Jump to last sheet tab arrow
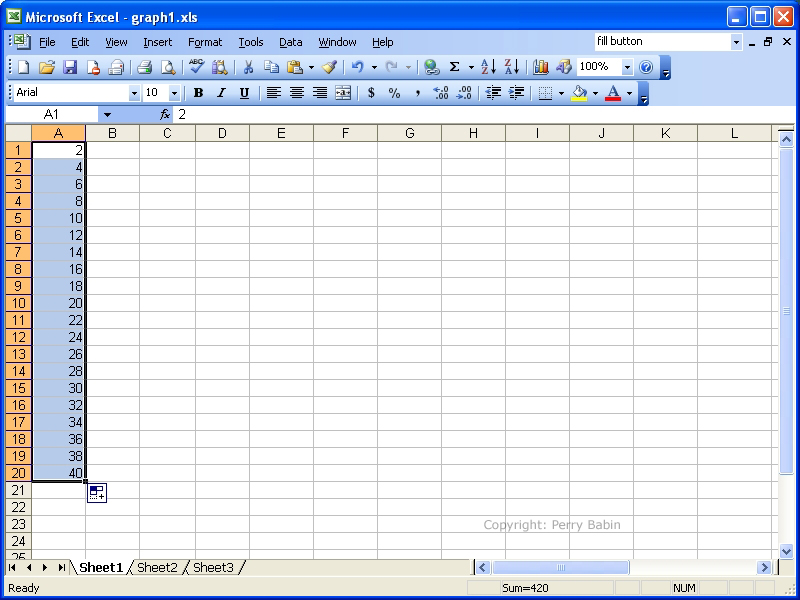Image resolution: width=800 pixels, height=600 pixels. coord(62,567)
